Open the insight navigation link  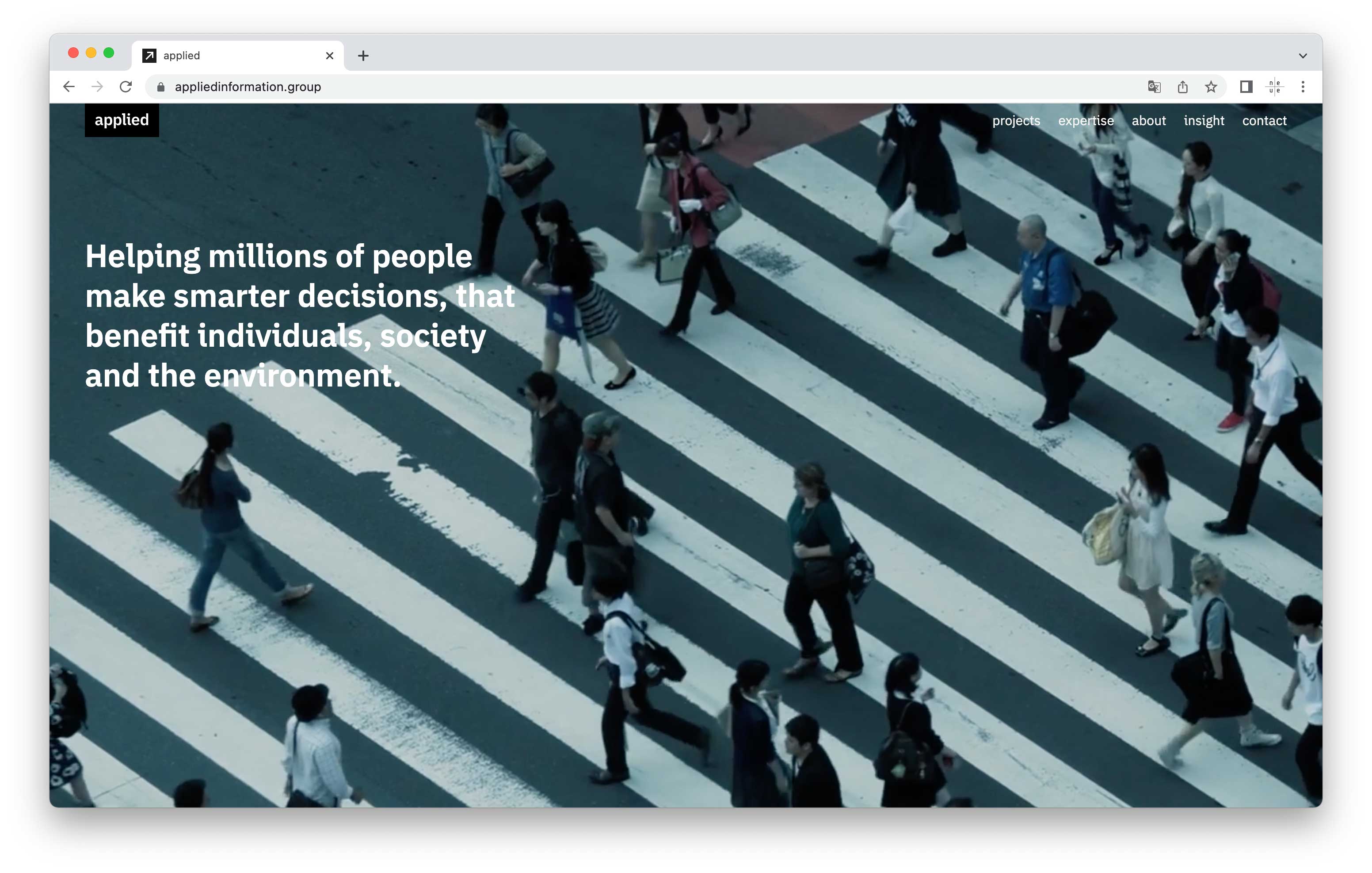coord(1203,121)
